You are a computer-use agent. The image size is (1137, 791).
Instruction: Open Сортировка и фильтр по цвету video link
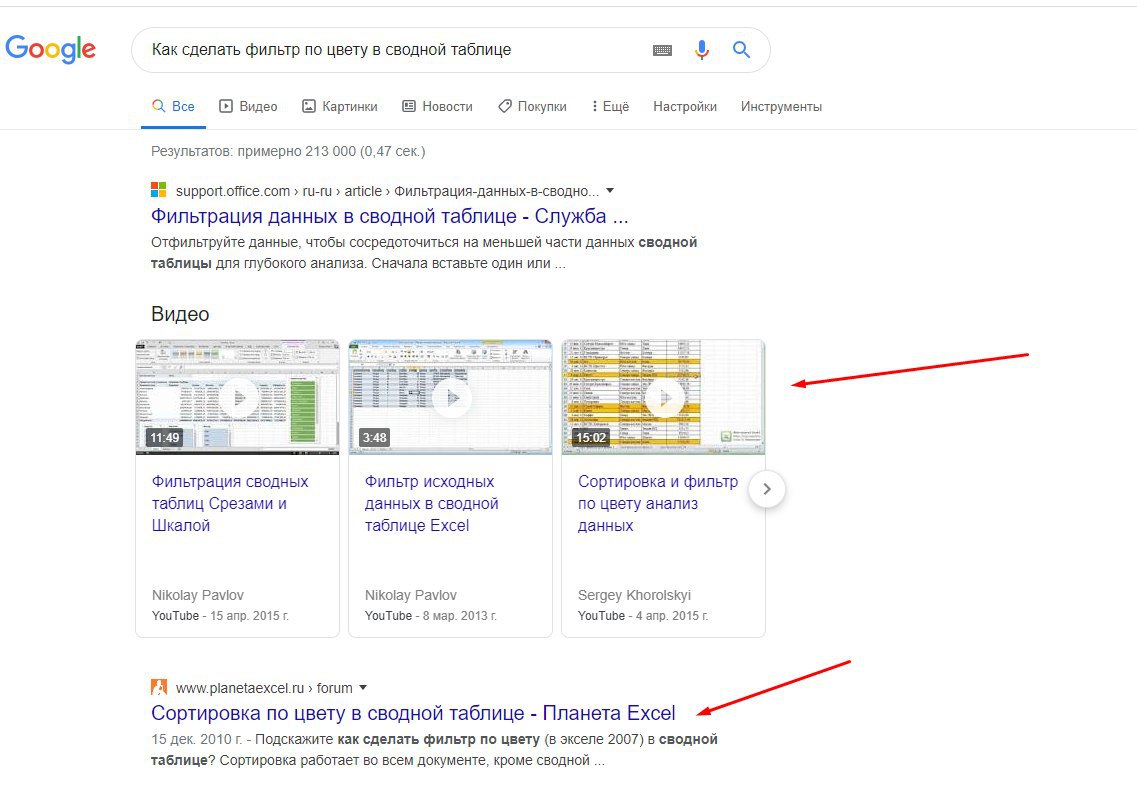(x=658, y=503)
